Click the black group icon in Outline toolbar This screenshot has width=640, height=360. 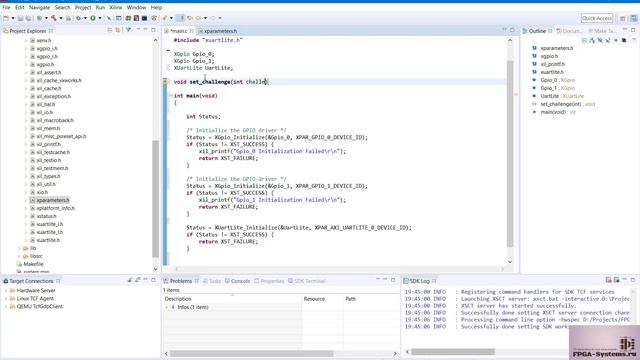coord(624,40)
